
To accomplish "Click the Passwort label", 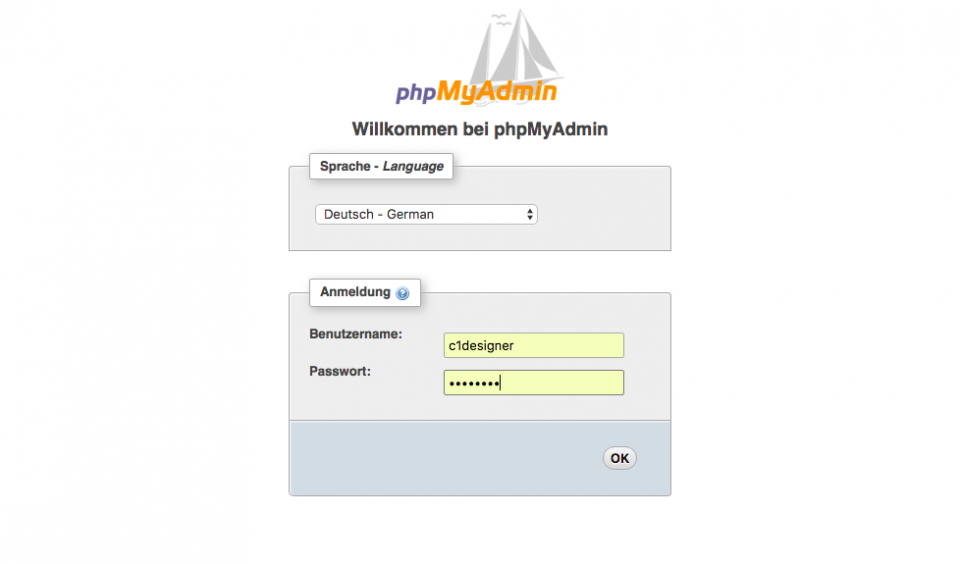I will point(340,371).
